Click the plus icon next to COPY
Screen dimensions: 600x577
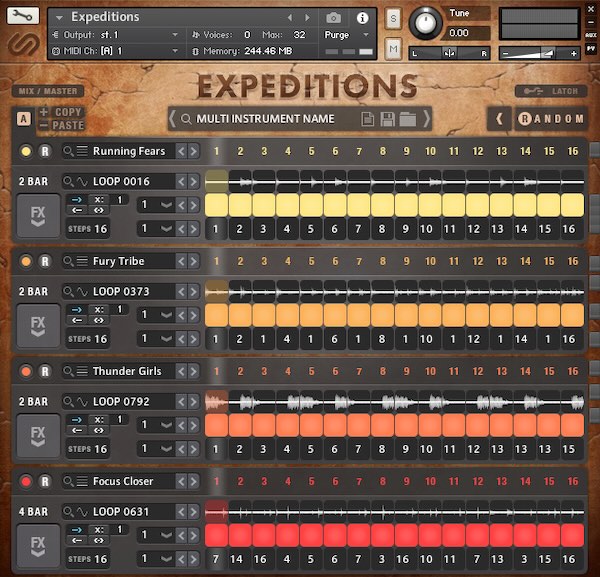pos(44,112)
